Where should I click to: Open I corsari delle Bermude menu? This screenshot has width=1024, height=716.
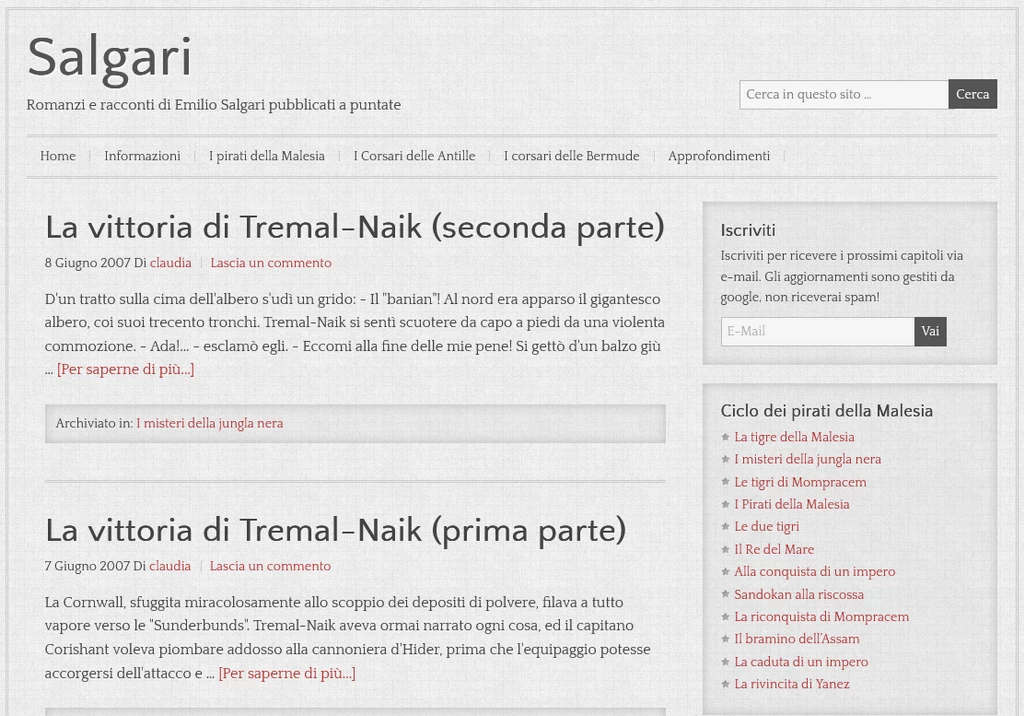pos(571,156)
